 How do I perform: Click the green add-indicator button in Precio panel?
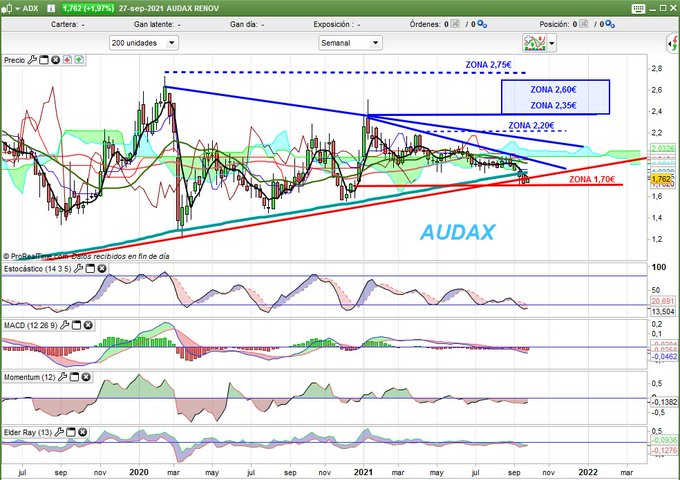tap(79, 60)
